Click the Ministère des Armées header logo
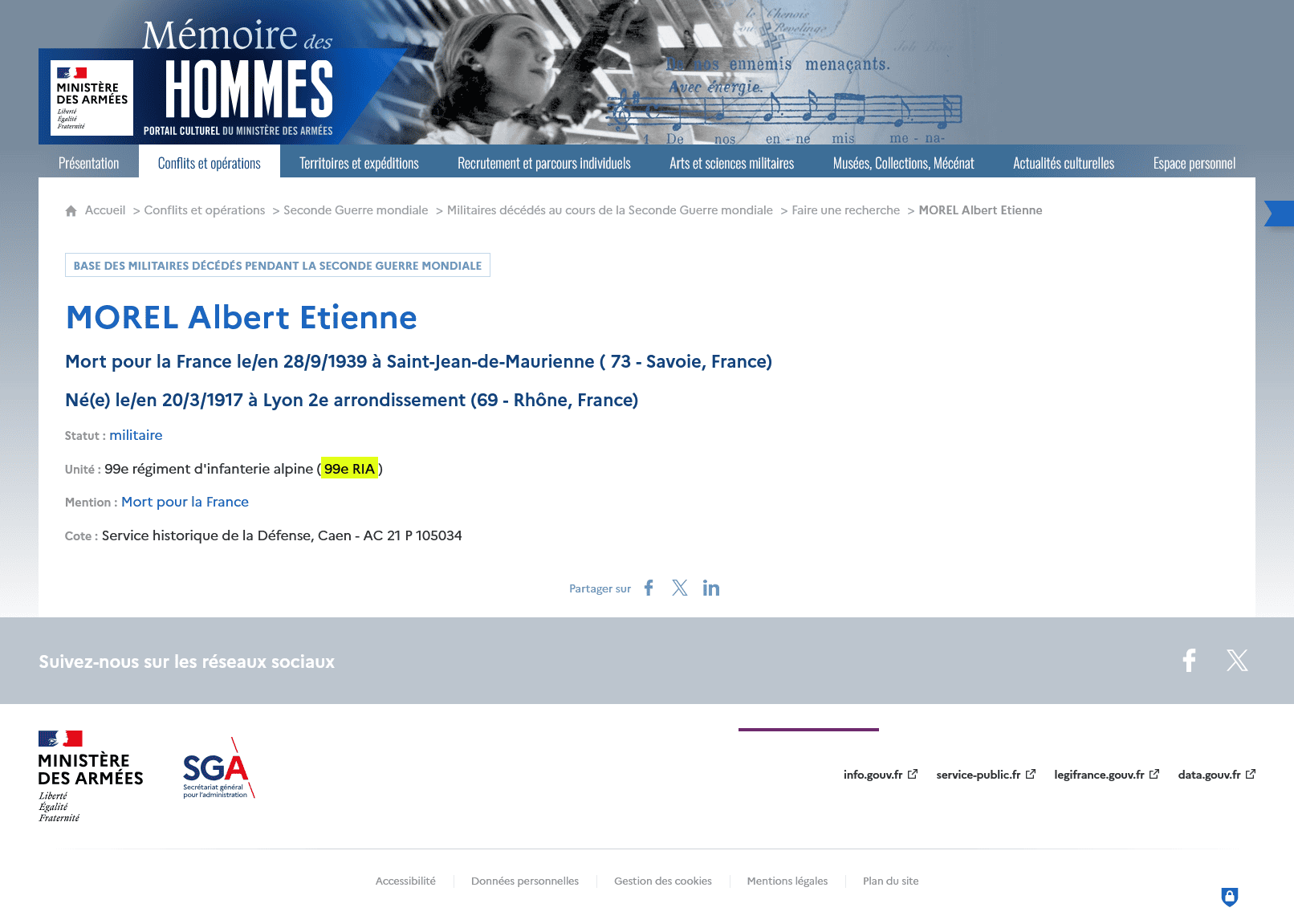Viewport: 1294px width, 924px height. tap(92, 98)
